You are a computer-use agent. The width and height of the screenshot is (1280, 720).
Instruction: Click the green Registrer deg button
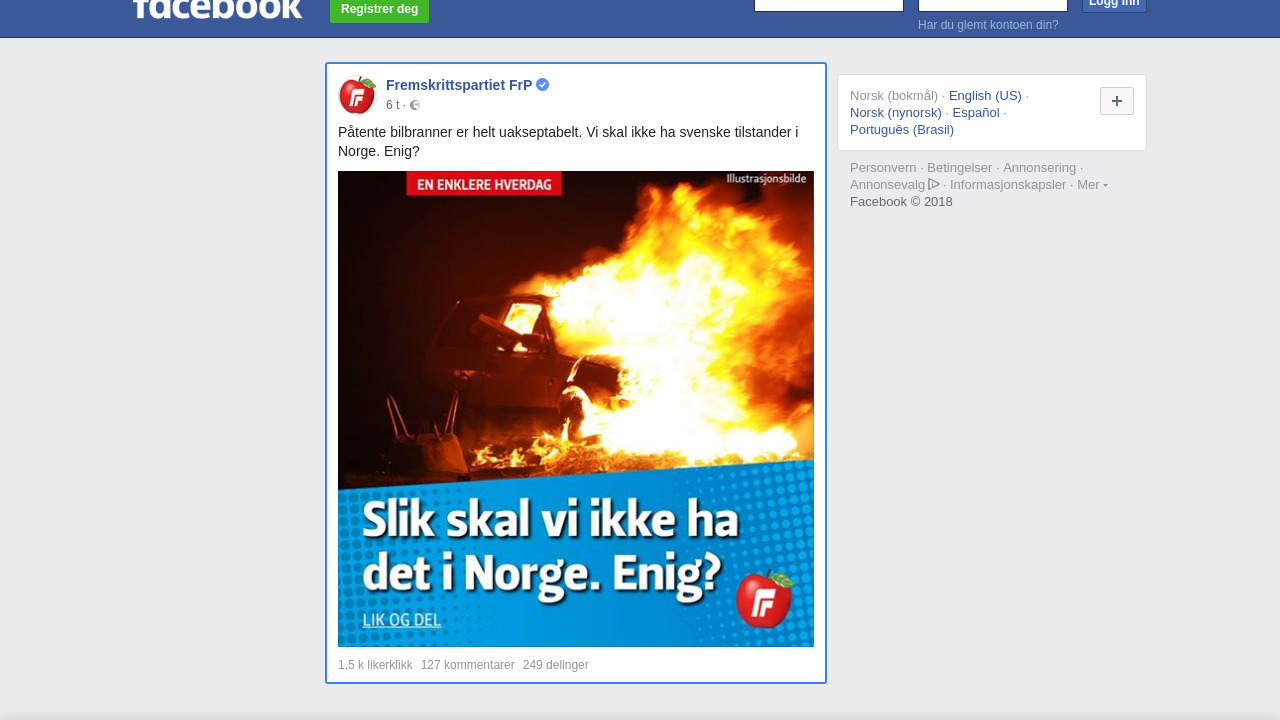click(379, 10)
